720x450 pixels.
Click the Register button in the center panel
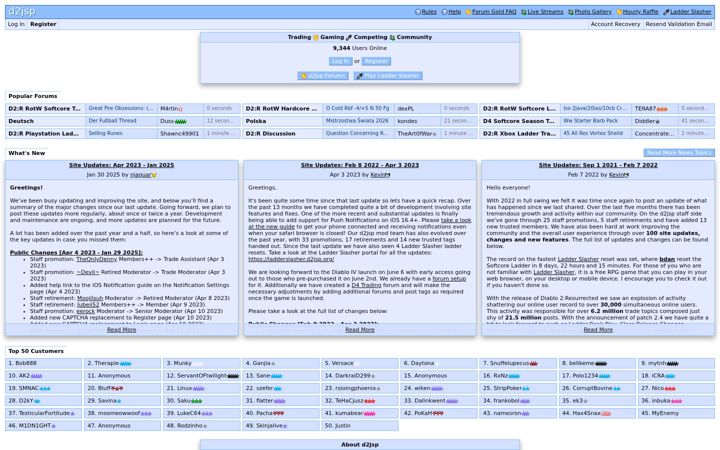tap(376, 61)
